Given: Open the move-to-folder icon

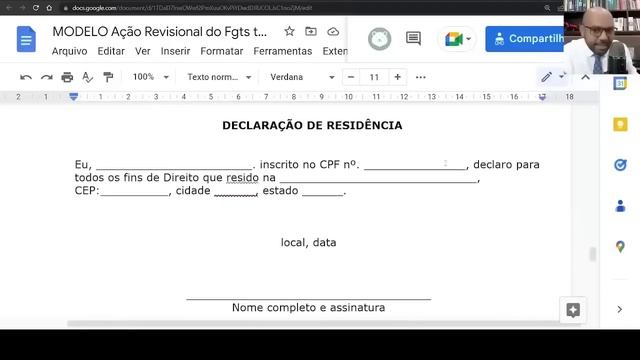Looking at the screenshot, I should [311, 31].
